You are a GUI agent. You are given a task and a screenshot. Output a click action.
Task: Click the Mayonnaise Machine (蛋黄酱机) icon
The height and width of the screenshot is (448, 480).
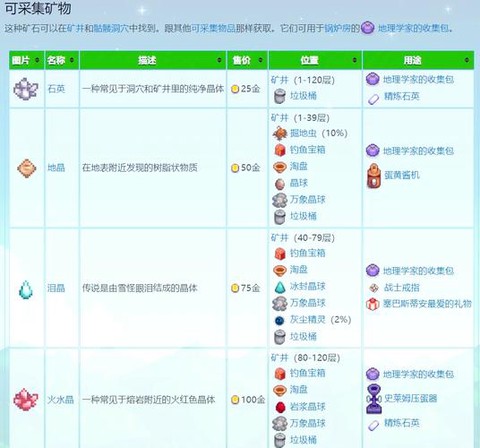374,176
